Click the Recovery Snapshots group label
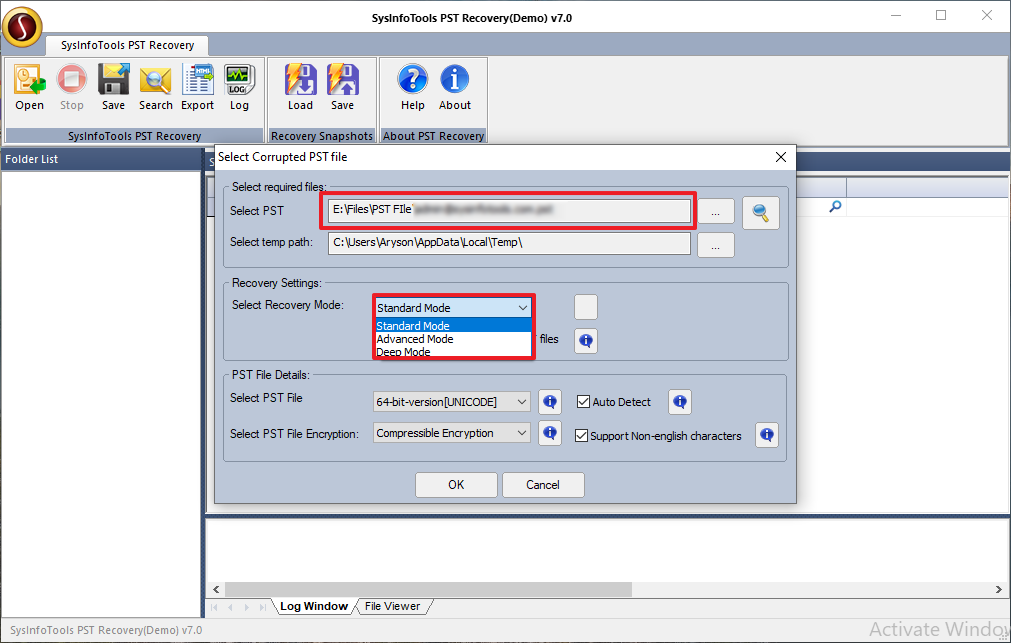1011x643 pixels. (322, 136)
